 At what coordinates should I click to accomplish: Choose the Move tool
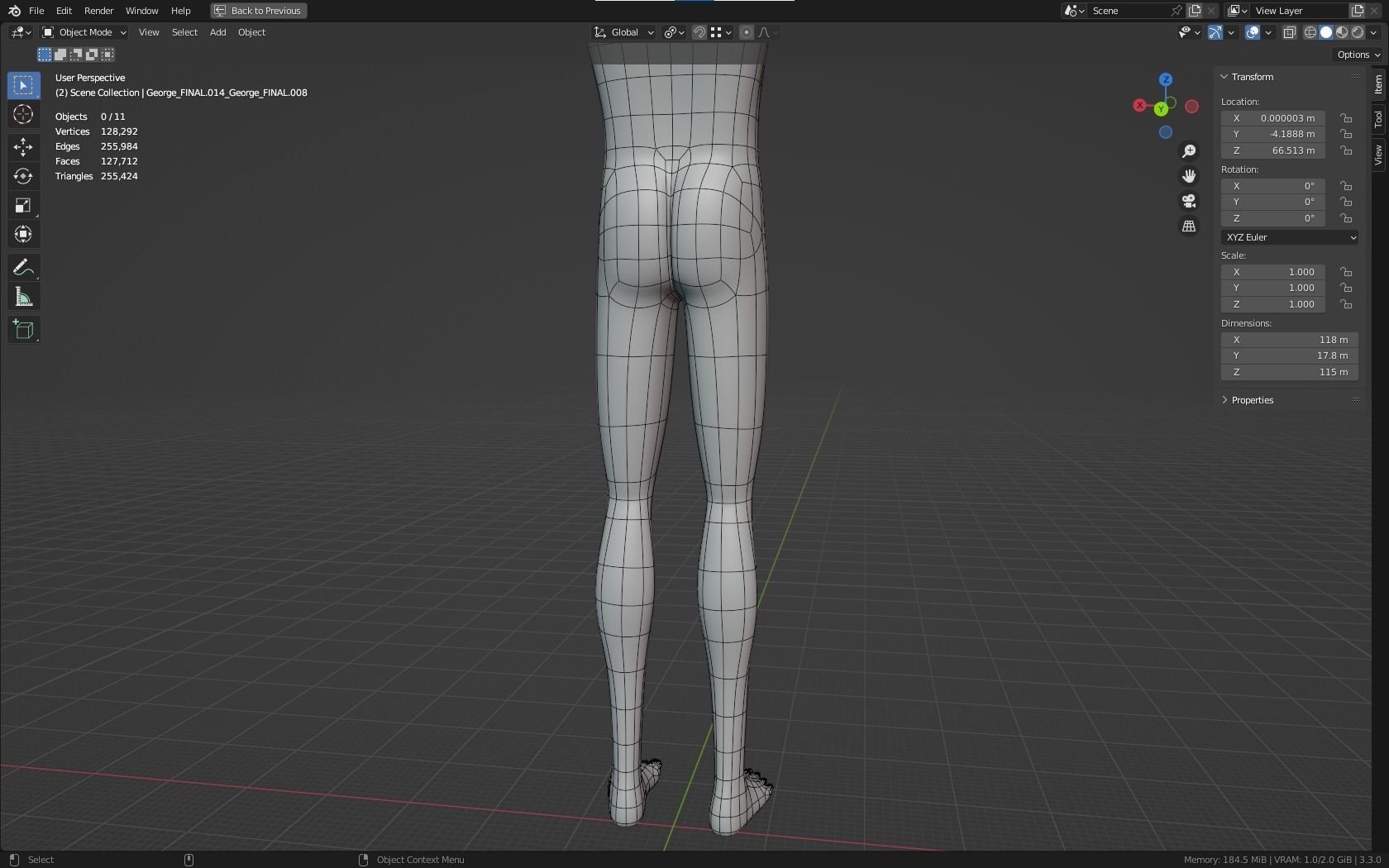[x=23, y=147]
